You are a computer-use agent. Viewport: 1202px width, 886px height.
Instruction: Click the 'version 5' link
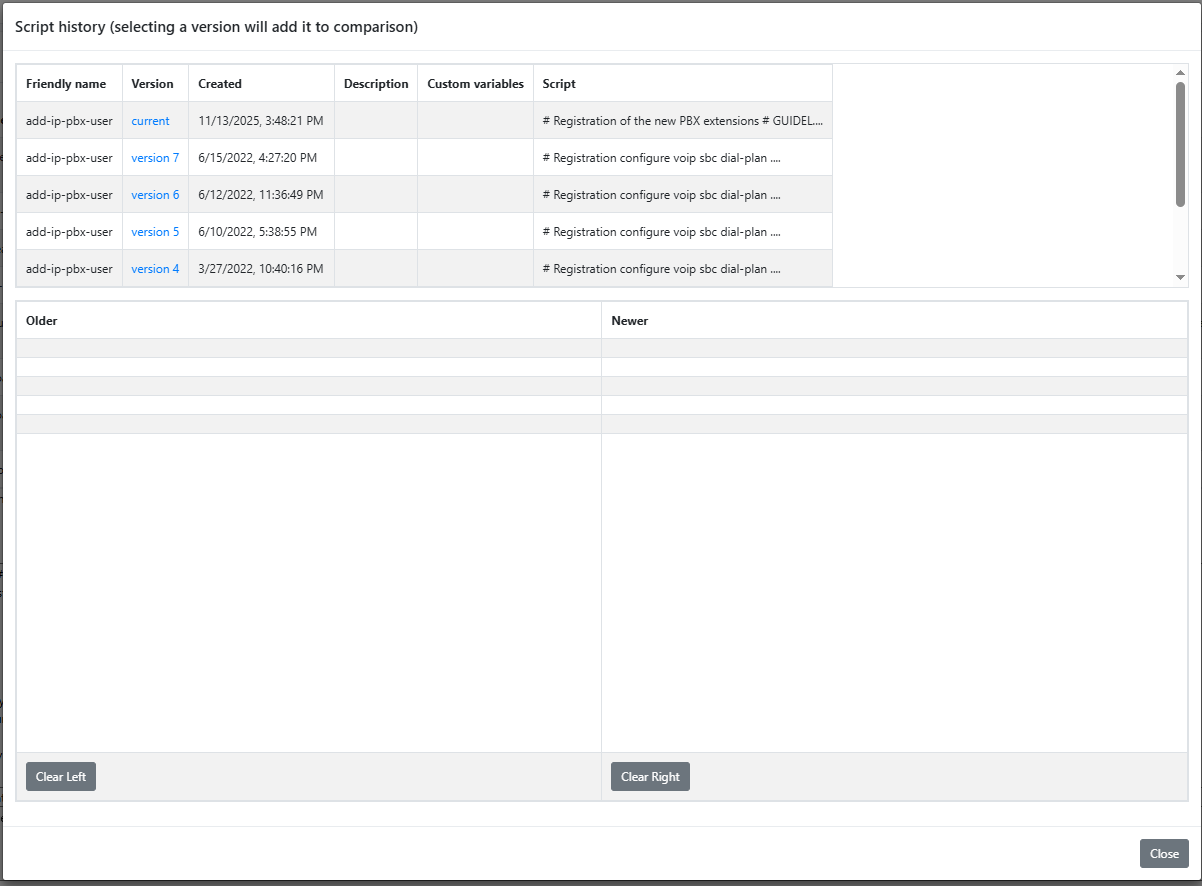tap(155, 232)
